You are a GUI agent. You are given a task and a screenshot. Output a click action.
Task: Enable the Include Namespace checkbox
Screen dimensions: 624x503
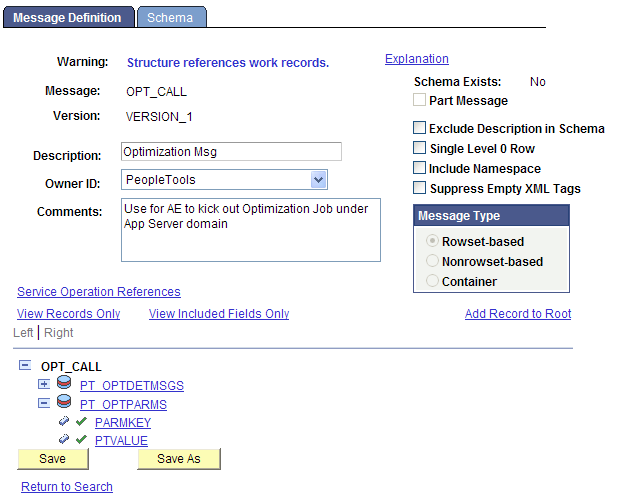[419, 168]
